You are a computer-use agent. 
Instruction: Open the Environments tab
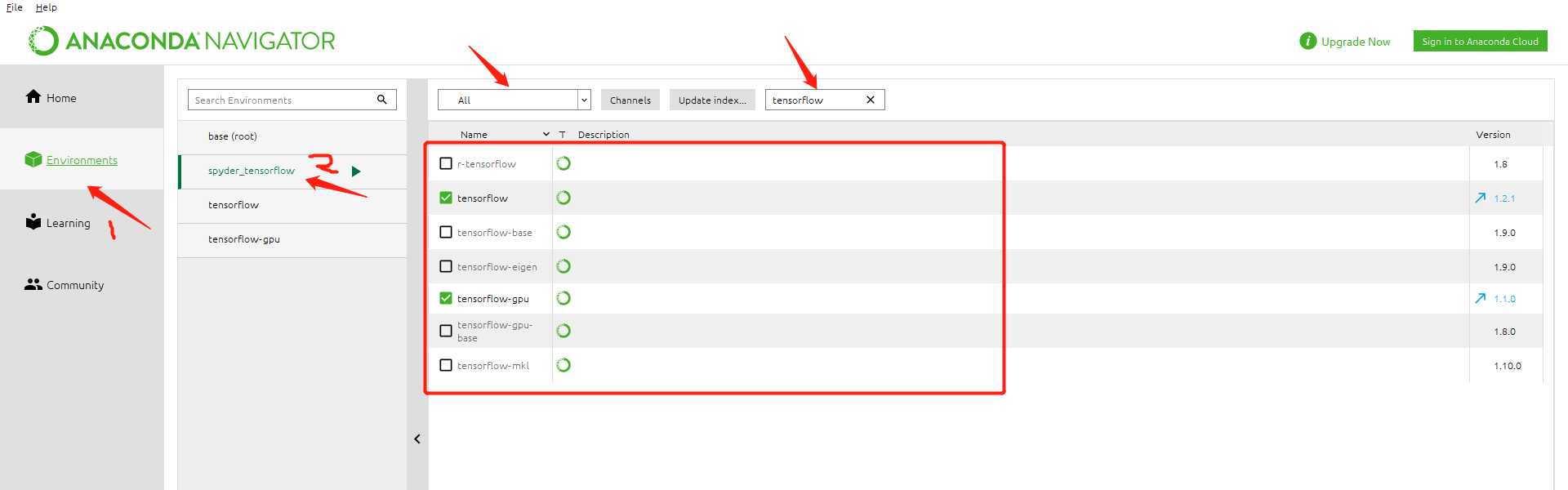(x=82, y=159)
